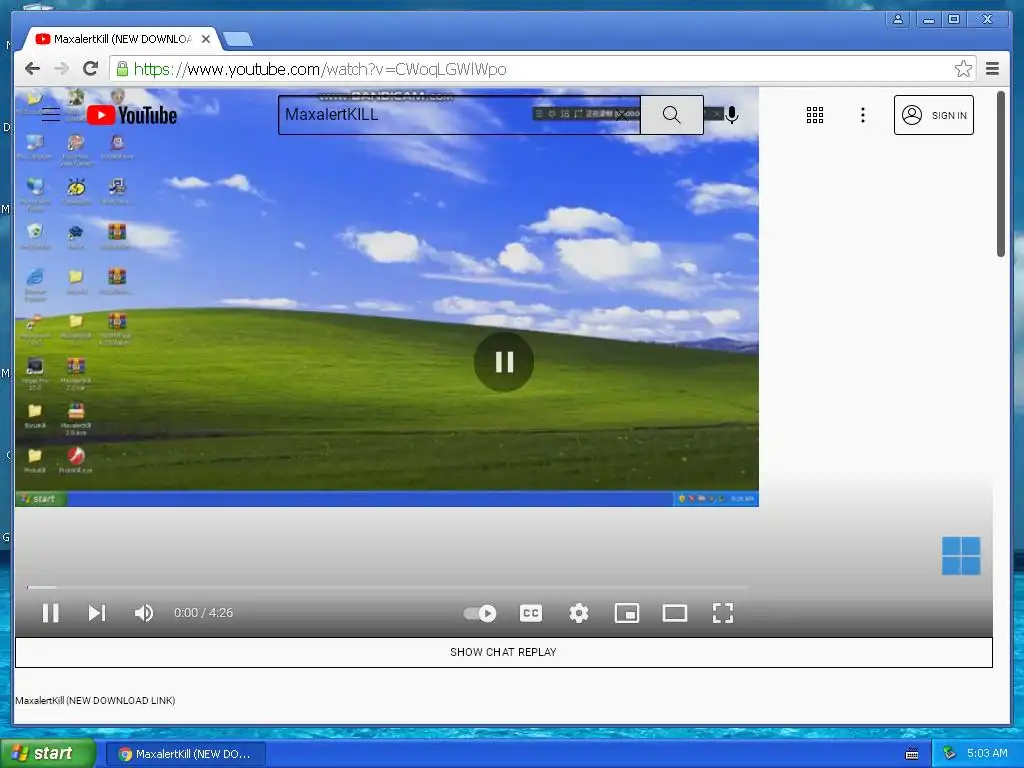This screenshot has width=1024, height=768.
Task: Click the system tray notification icon
Action: tap(949, 754)
